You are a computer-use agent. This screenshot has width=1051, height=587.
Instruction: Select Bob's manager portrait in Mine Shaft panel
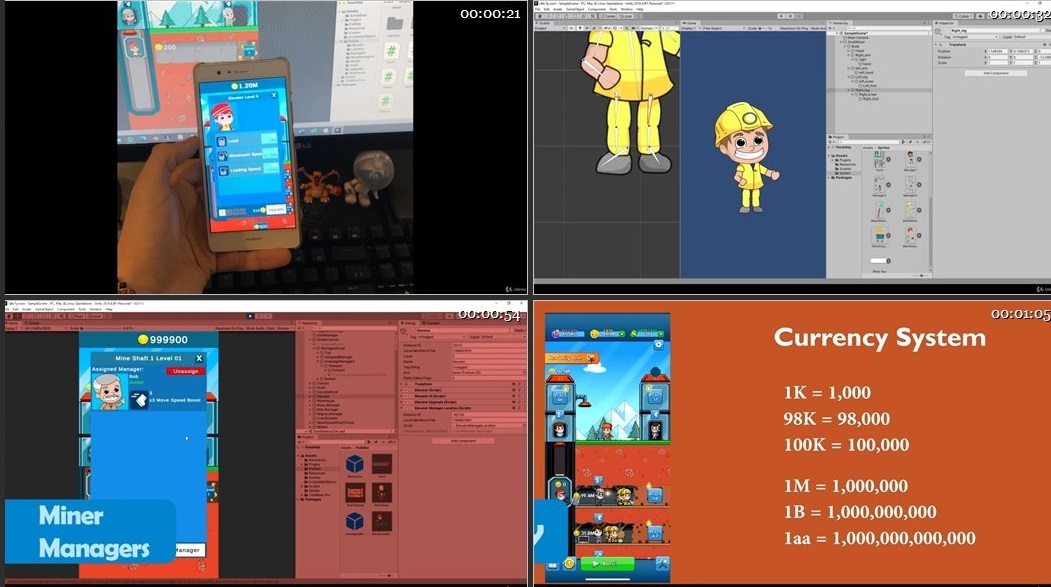coord(108,392)
